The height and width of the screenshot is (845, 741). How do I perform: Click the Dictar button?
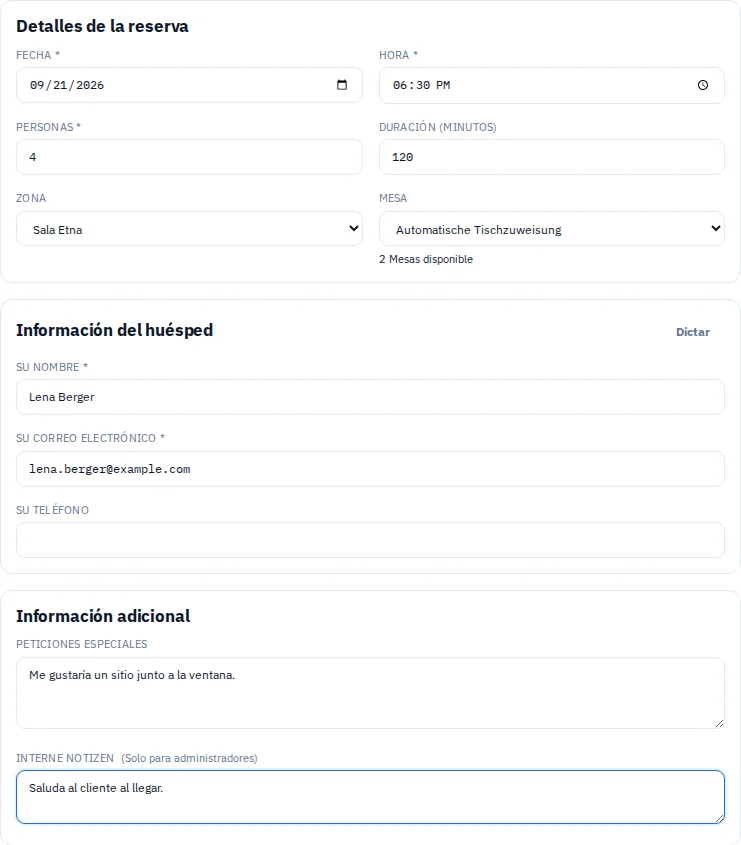[692, 332]
